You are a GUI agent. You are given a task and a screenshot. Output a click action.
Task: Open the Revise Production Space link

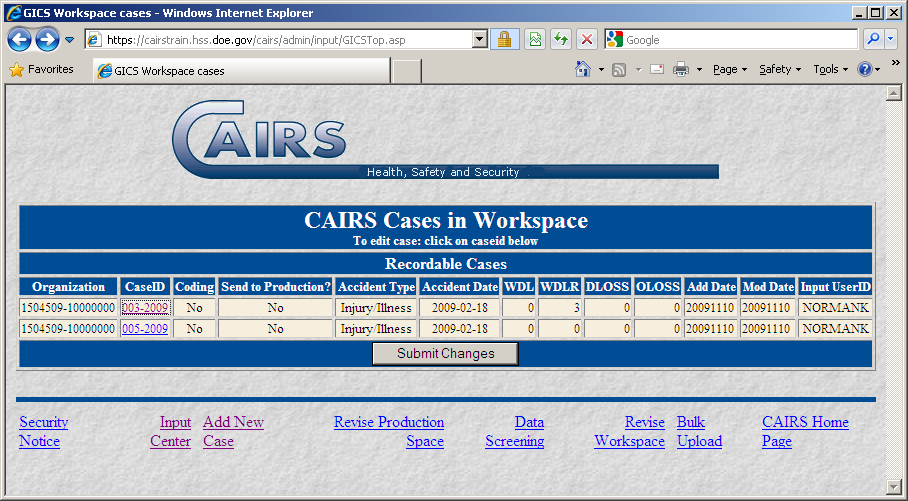tap(389, 431)
